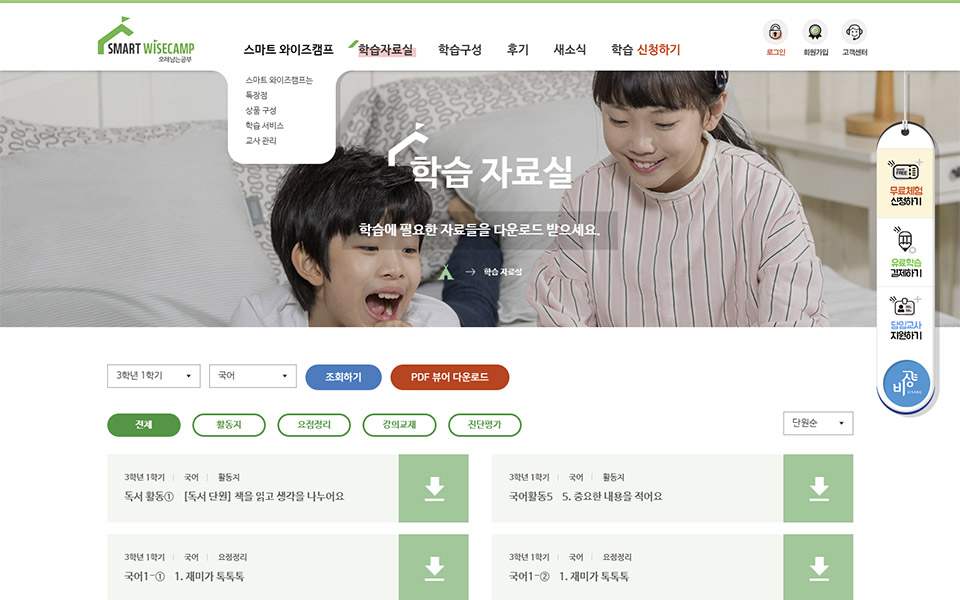The height and width of the screenshot is (600, 960).
Task: Click the Smart Wisecamp logo
Action: [x=146, y=40]
